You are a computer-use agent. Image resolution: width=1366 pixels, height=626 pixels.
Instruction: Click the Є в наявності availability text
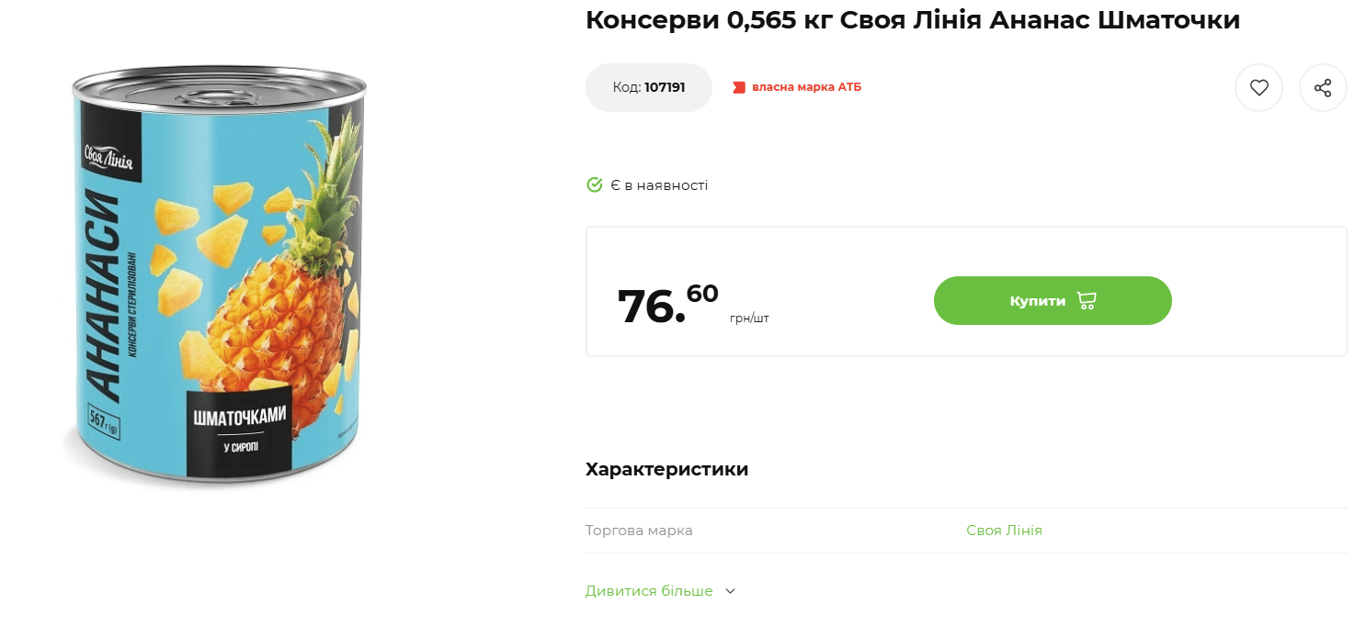click(659, 185)
